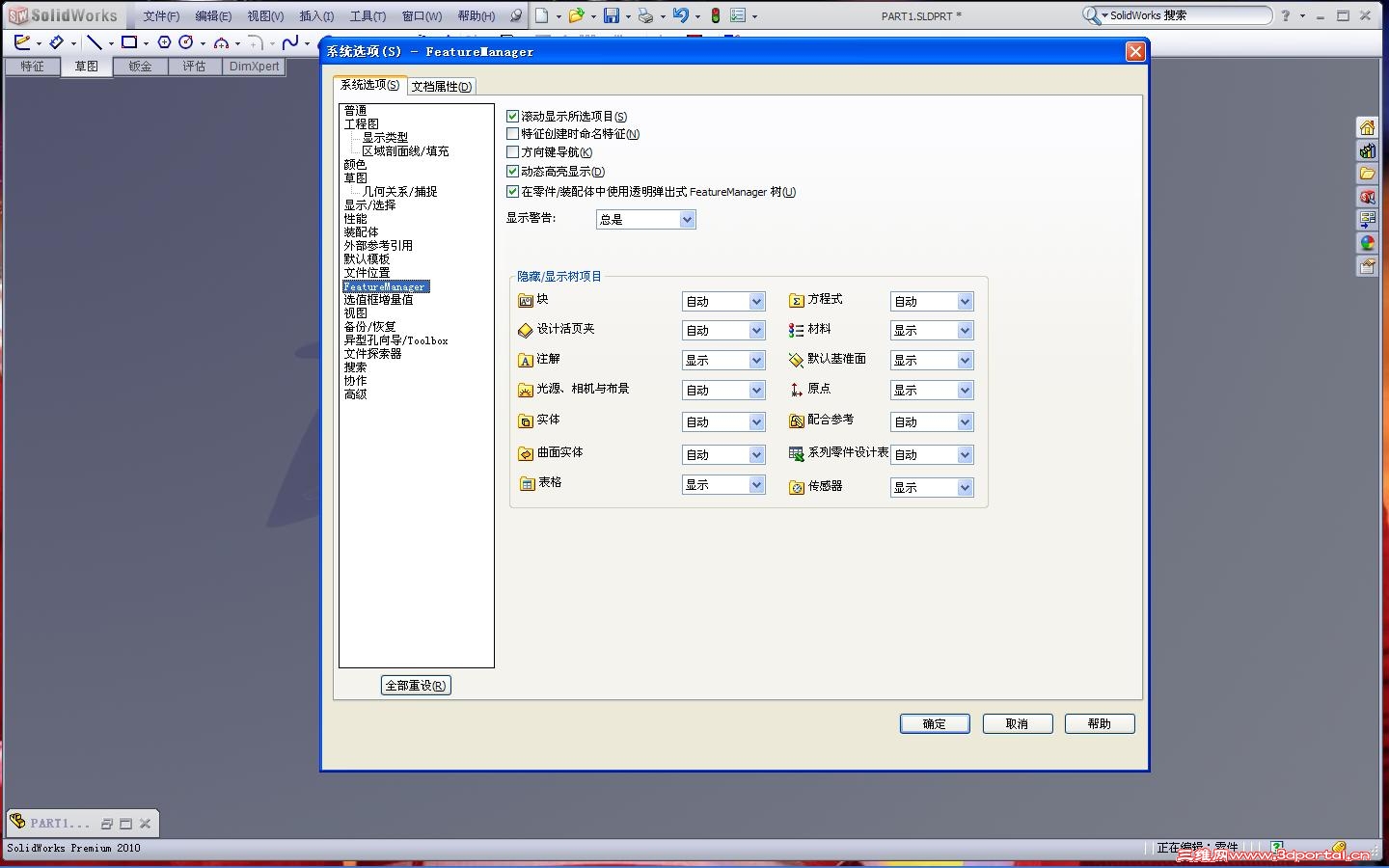Select the Rectangle sketch tool

129,42
